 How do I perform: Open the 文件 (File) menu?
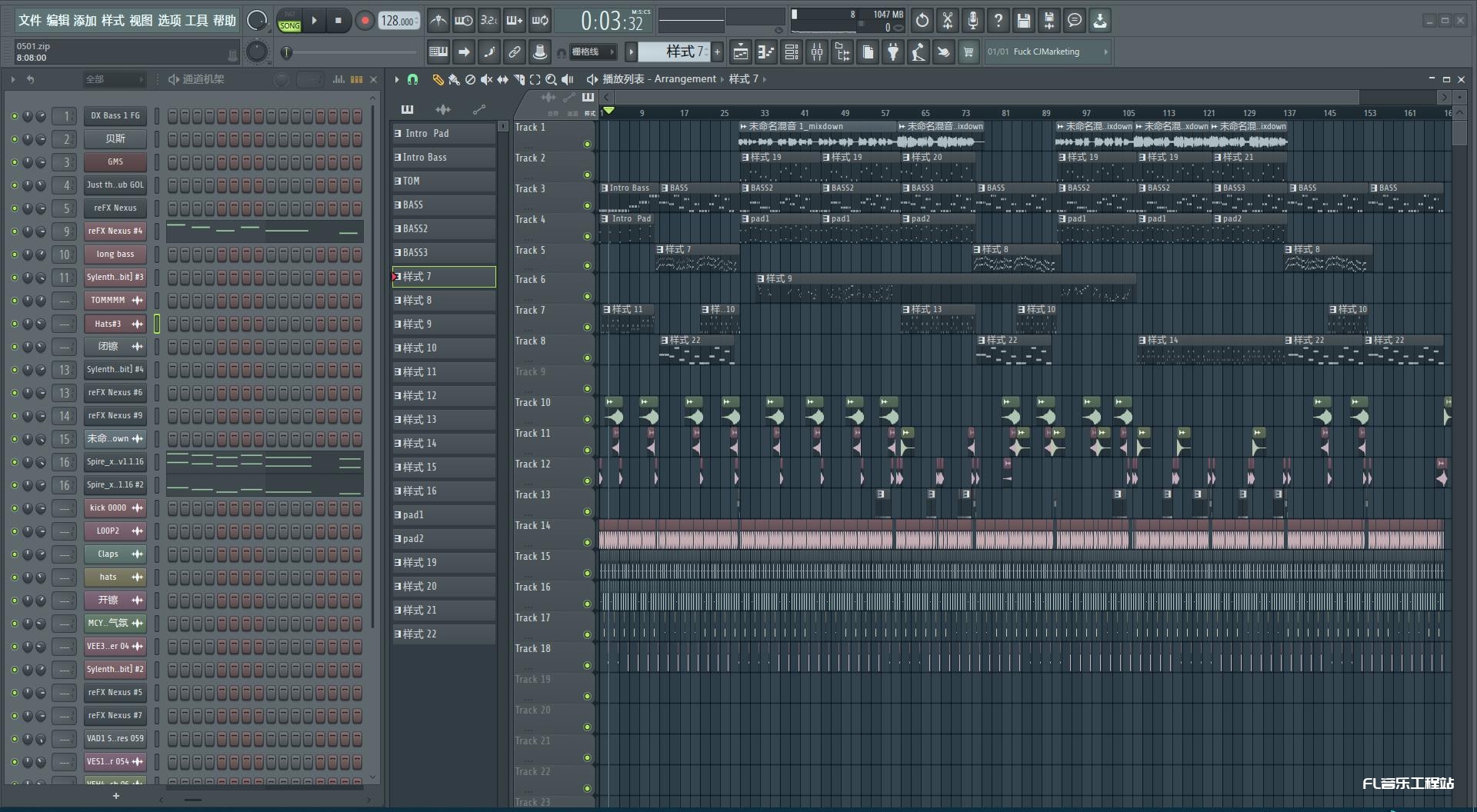(29, 21)
